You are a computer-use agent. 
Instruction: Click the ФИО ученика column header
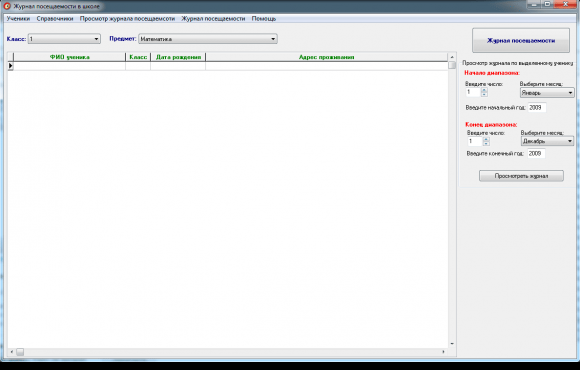(x=70, y=57)
